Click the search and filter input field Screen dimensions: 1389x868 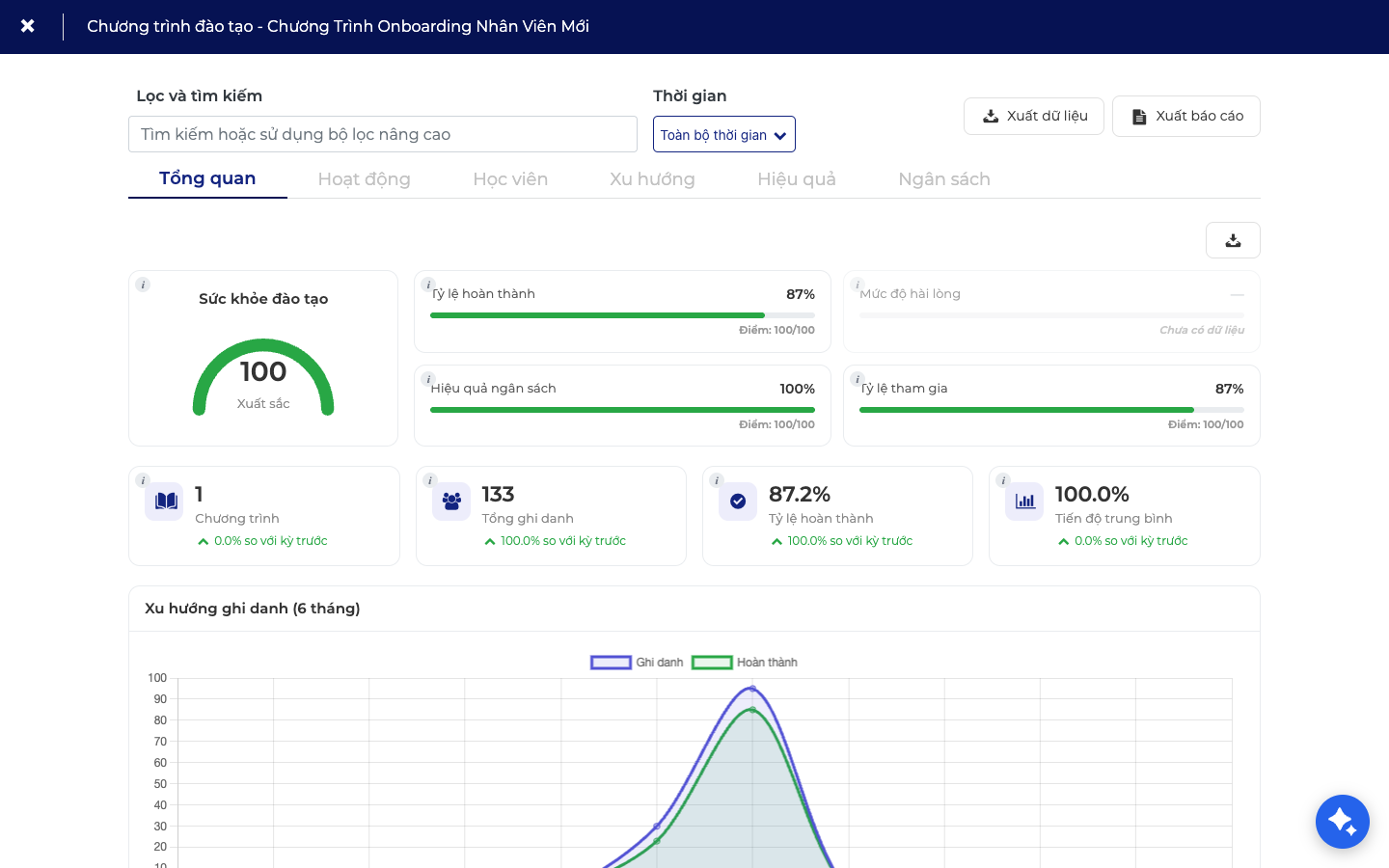coord(383,134)
